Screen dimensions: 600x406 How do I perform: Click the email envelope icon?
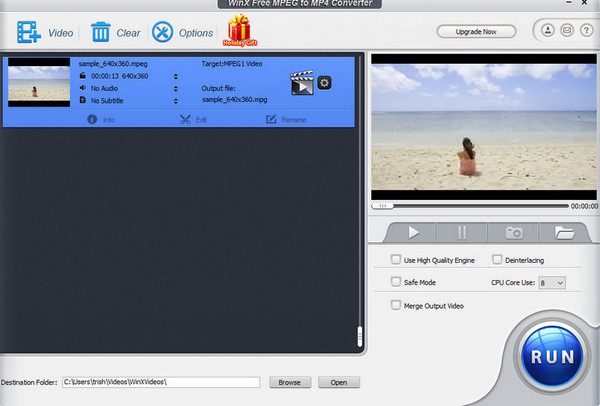[567, 30]
